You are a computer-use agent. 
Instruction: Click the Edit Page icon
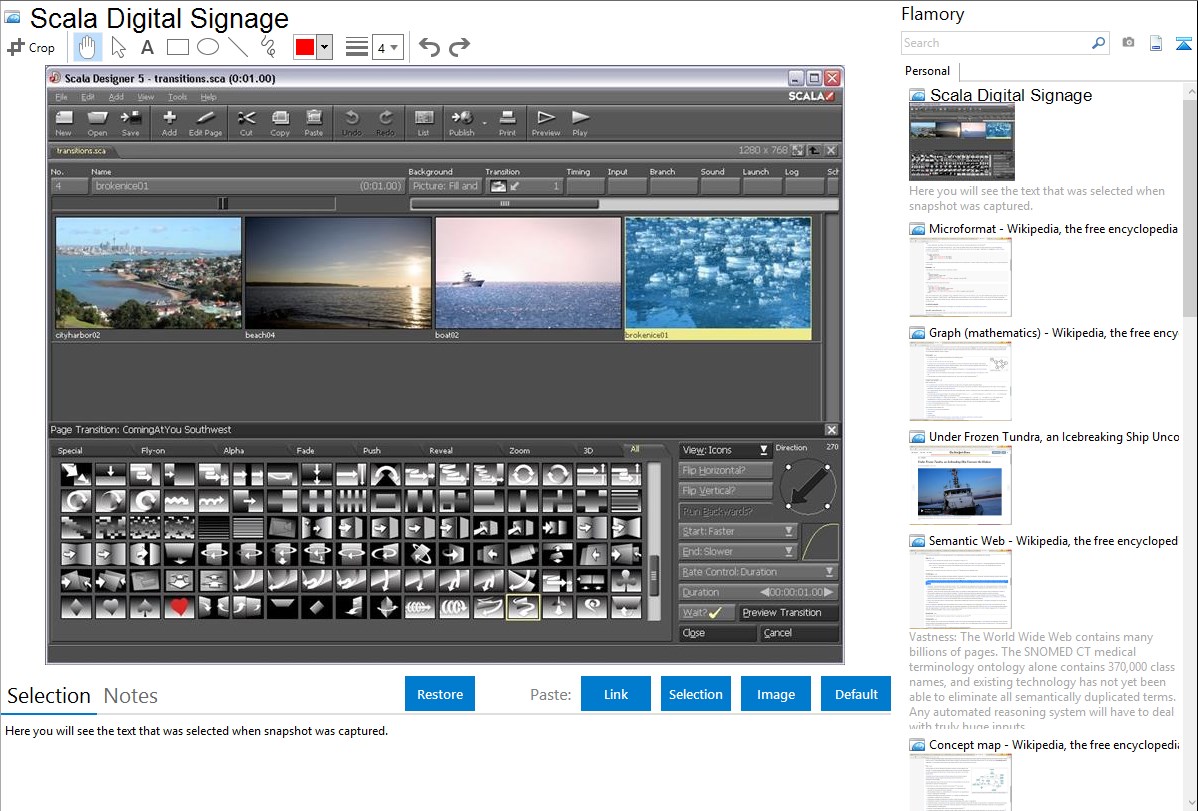click(205, 123)
